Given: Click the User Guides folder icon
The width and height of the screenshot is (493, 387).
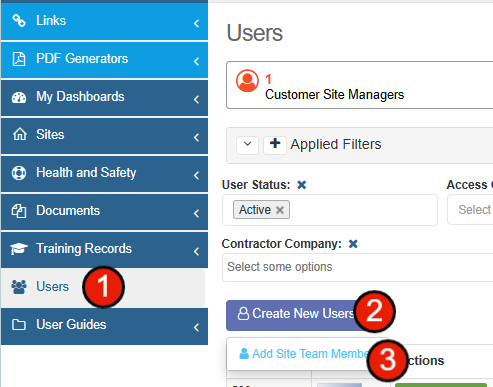Looking at the screenshot, I should tap(19, 325).
